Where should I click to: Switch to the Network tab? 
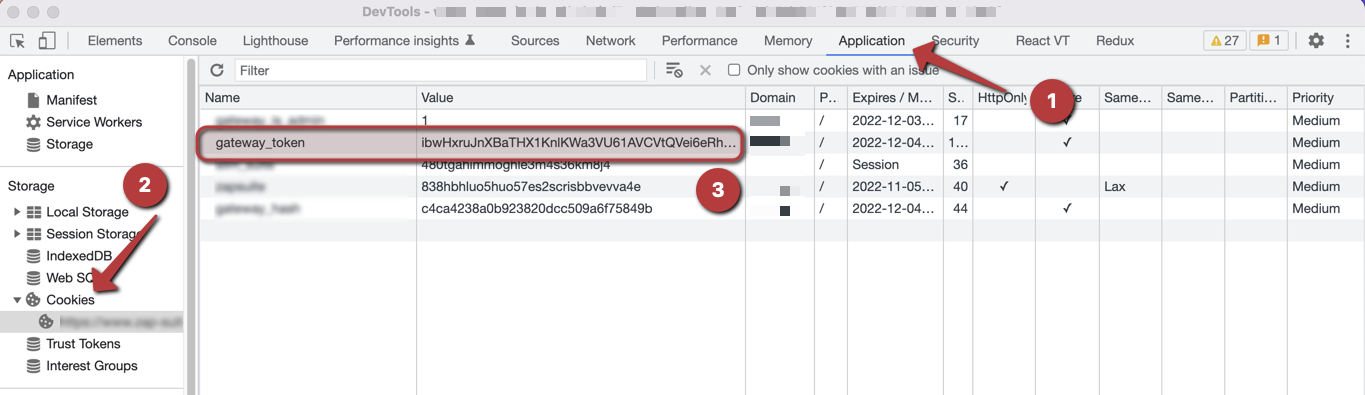pyautogui.click(x=610, y=41)
